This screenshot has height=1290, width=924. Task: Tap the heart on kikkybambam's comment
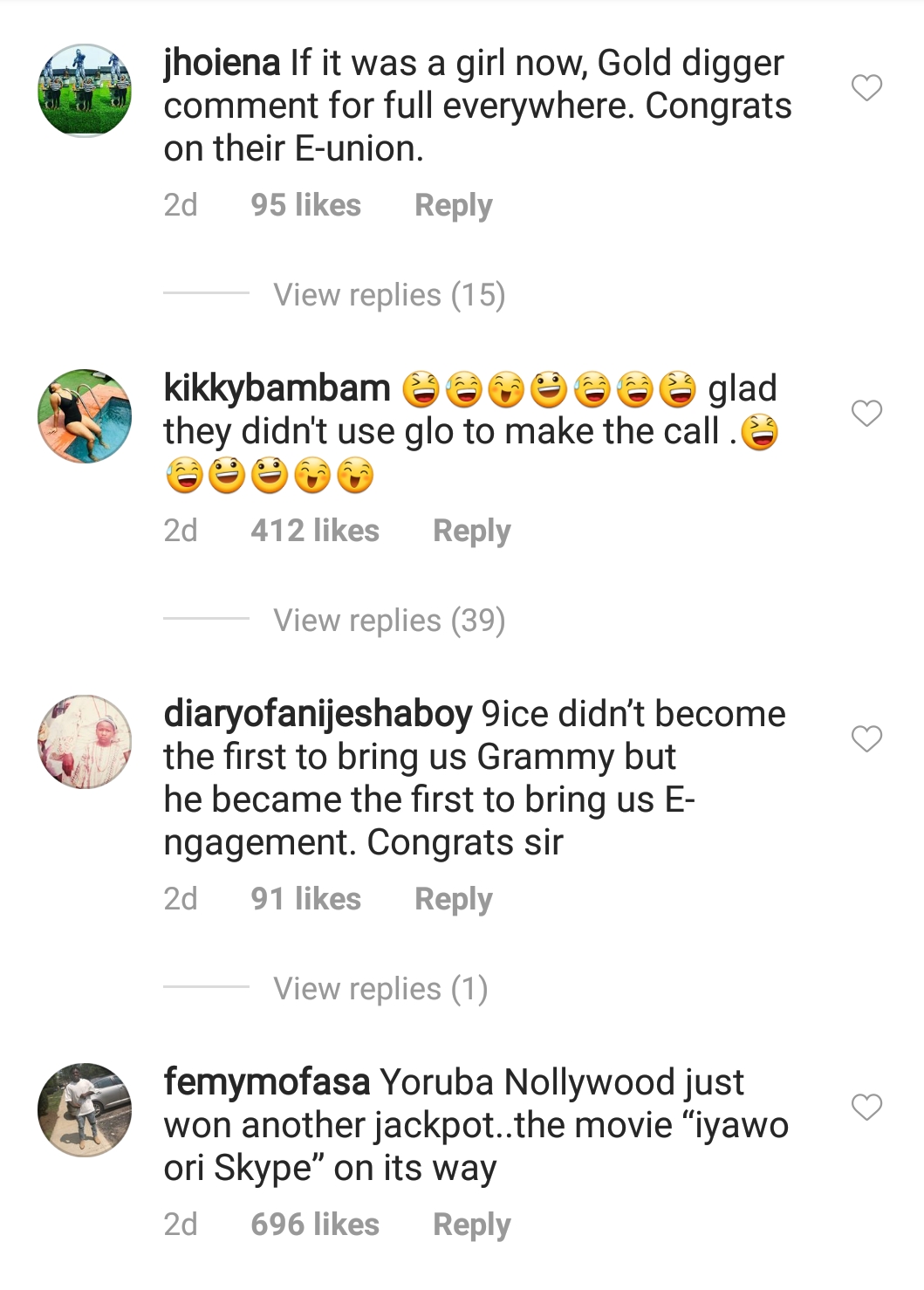866,413
